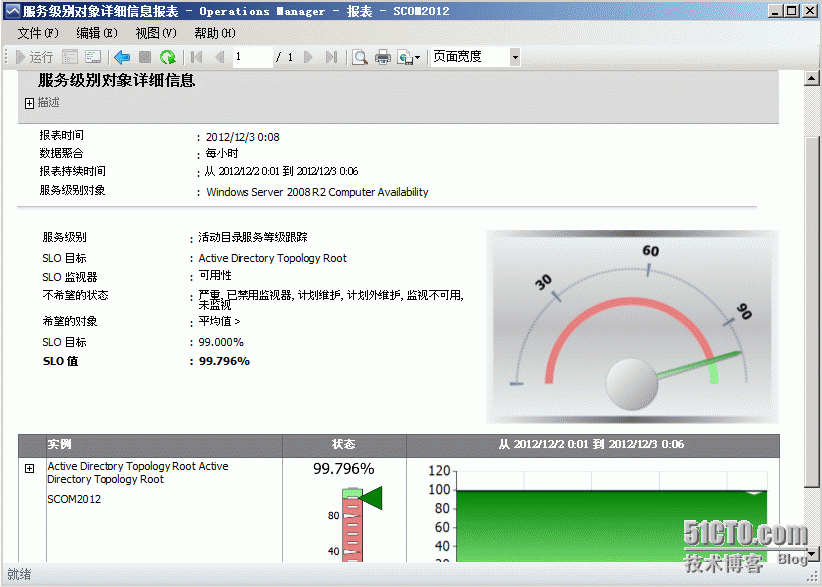This screenshot has width=822, height=587.
Task: Open print preview magnifier icon
Action: pyautogui.click(x=360, y=57)
